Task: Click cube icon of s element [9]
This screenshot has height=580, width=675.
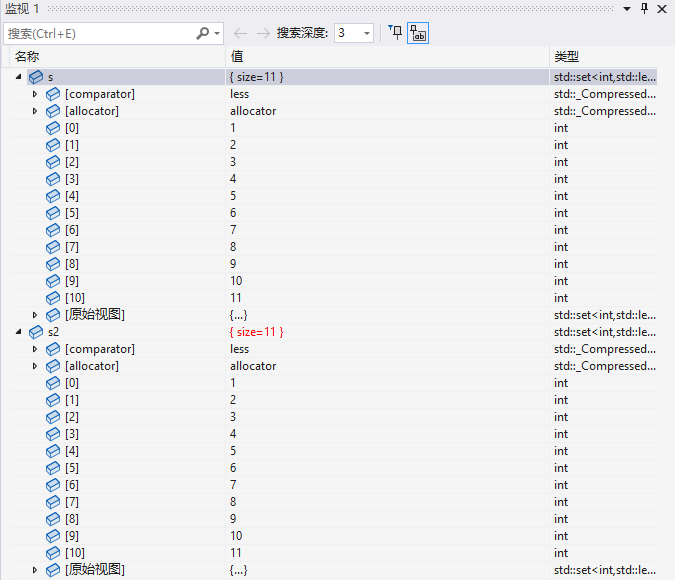Action: click(x=53, y=281)
